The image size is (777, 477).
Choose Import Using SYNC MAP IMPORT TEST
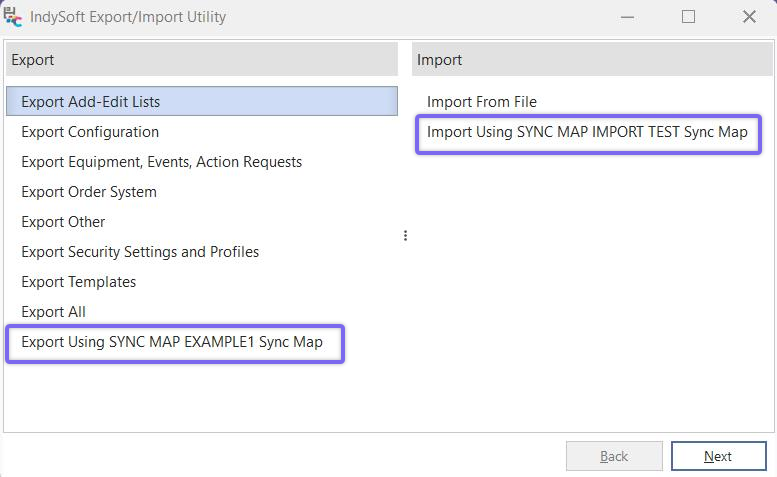tap(587, 132)
